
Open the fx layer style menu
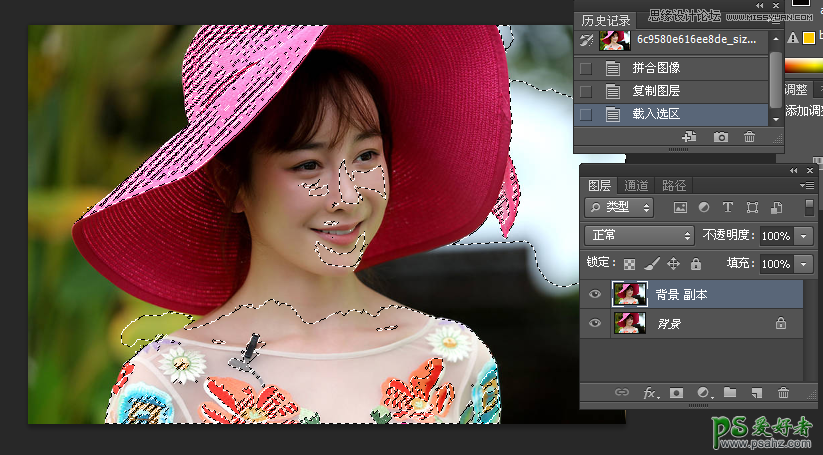click(x=649, y=393)
